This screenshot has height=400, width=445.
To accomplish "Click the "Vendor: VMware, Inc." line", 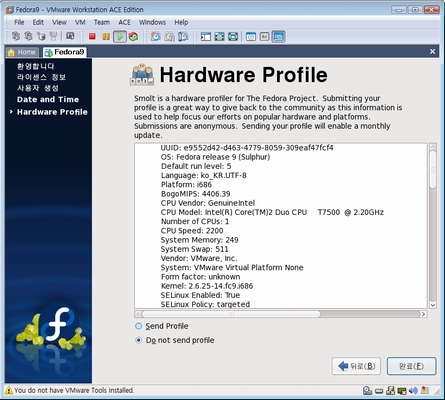I will tap(199, 258).
